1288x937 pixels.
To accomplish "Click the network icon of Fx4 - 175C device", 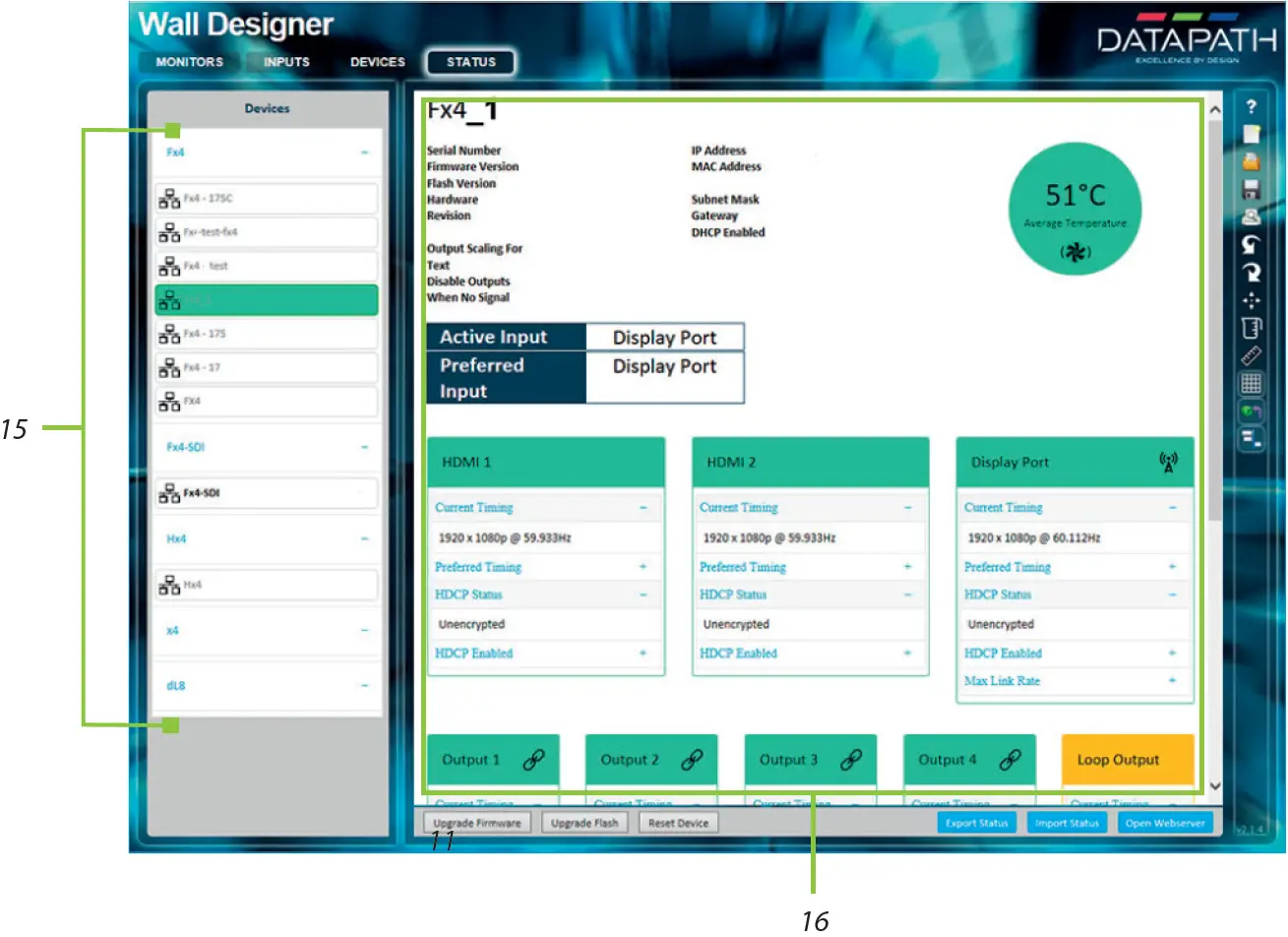I will (169, 200).
